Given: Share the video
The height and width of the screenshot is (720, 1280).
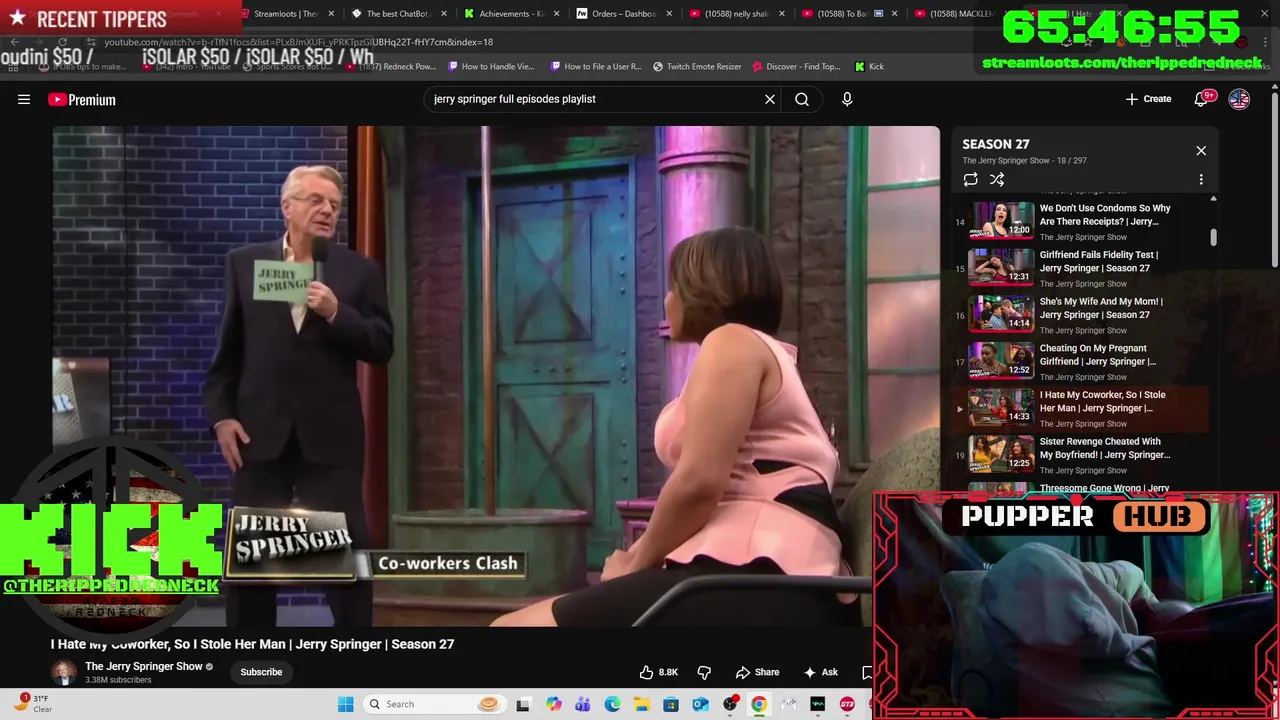Looking at the screenshot, I should (757, 672).
